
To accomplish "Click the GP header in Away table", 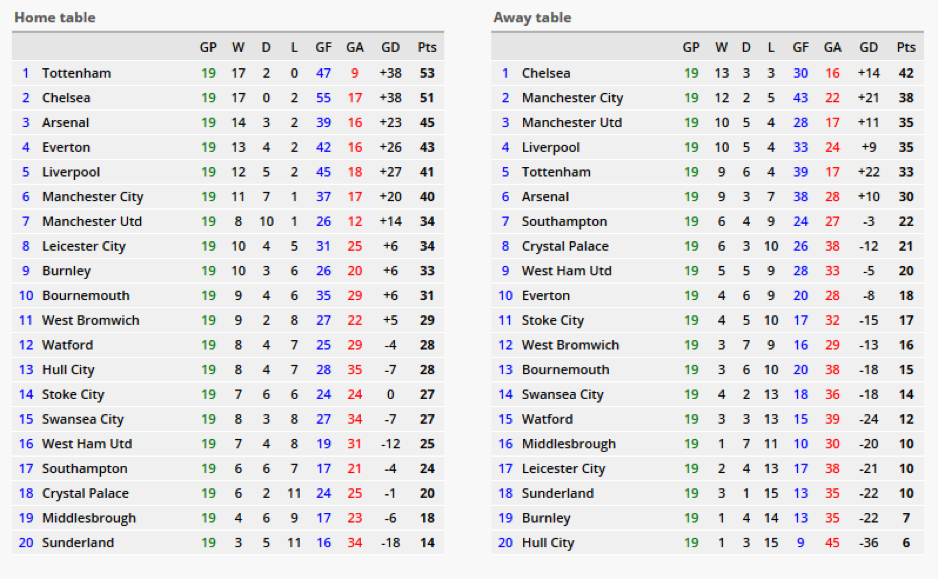I will point(691,47).
